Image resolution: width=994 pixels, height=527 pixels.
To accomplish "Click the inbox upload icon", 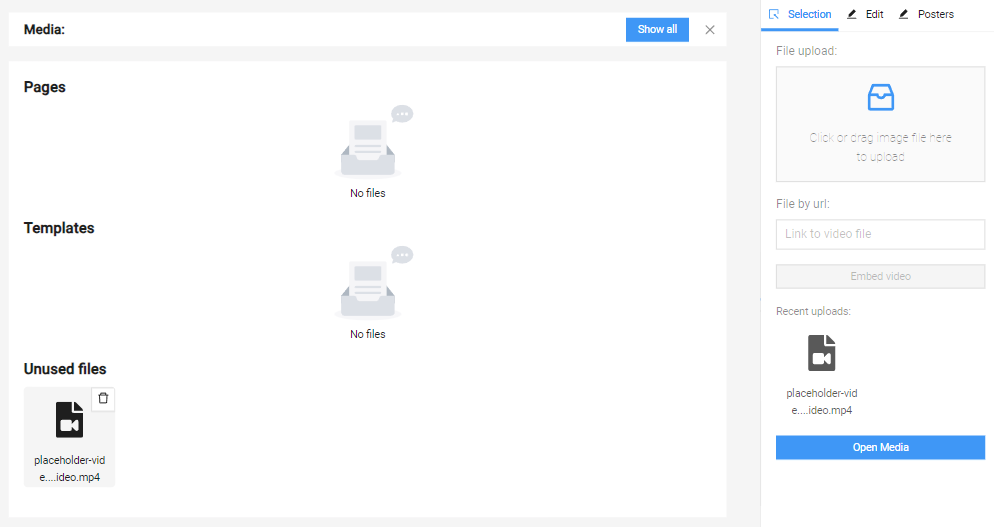I will click(x=880, y=97).
